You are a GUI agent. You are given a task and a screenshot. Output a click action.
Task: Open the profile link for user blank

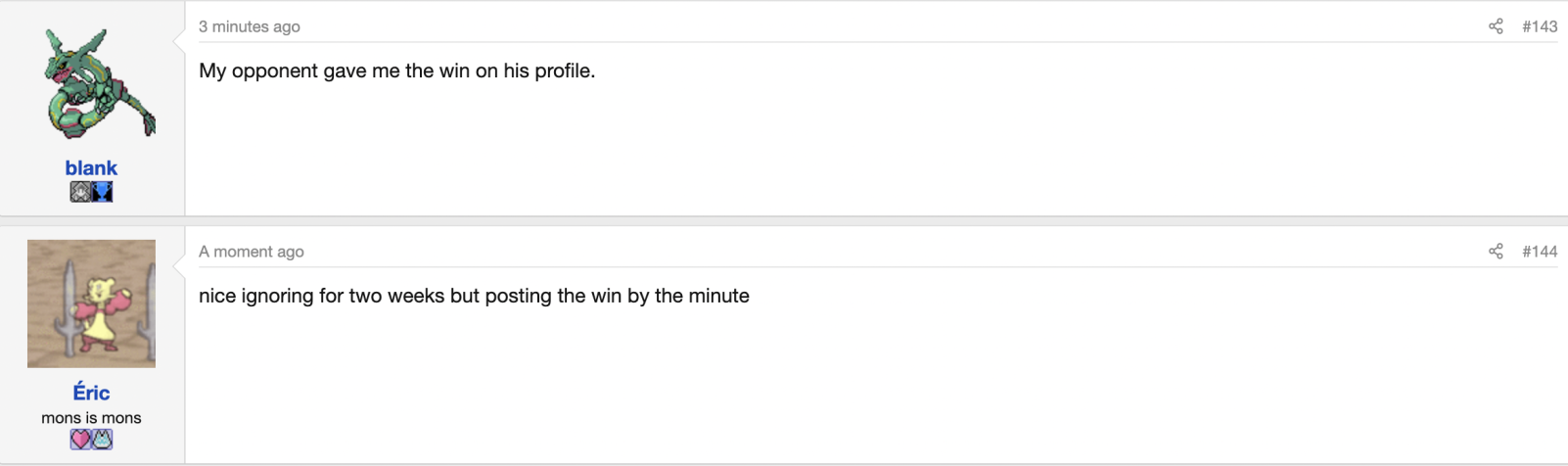91,168
